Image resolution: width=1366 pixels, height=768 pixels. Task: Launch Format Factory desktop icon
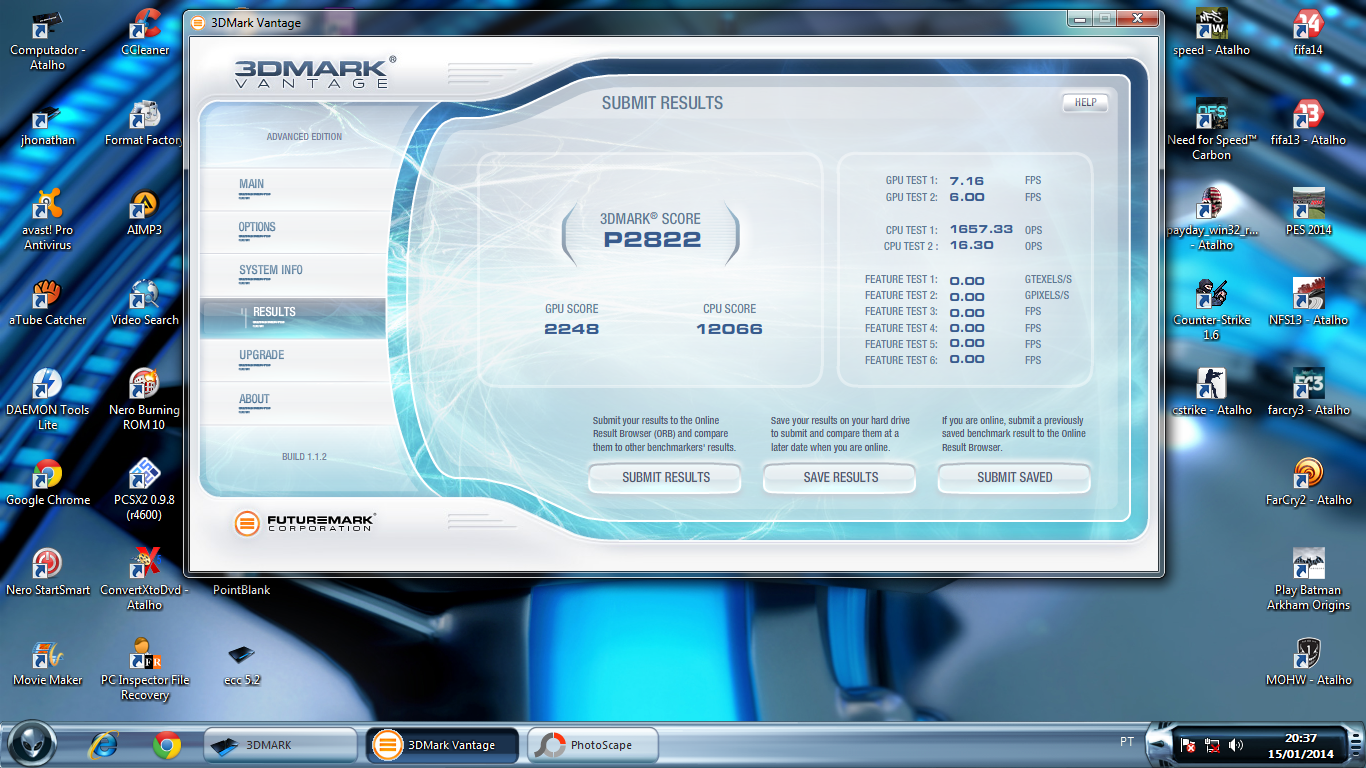(x=145, y=122)
